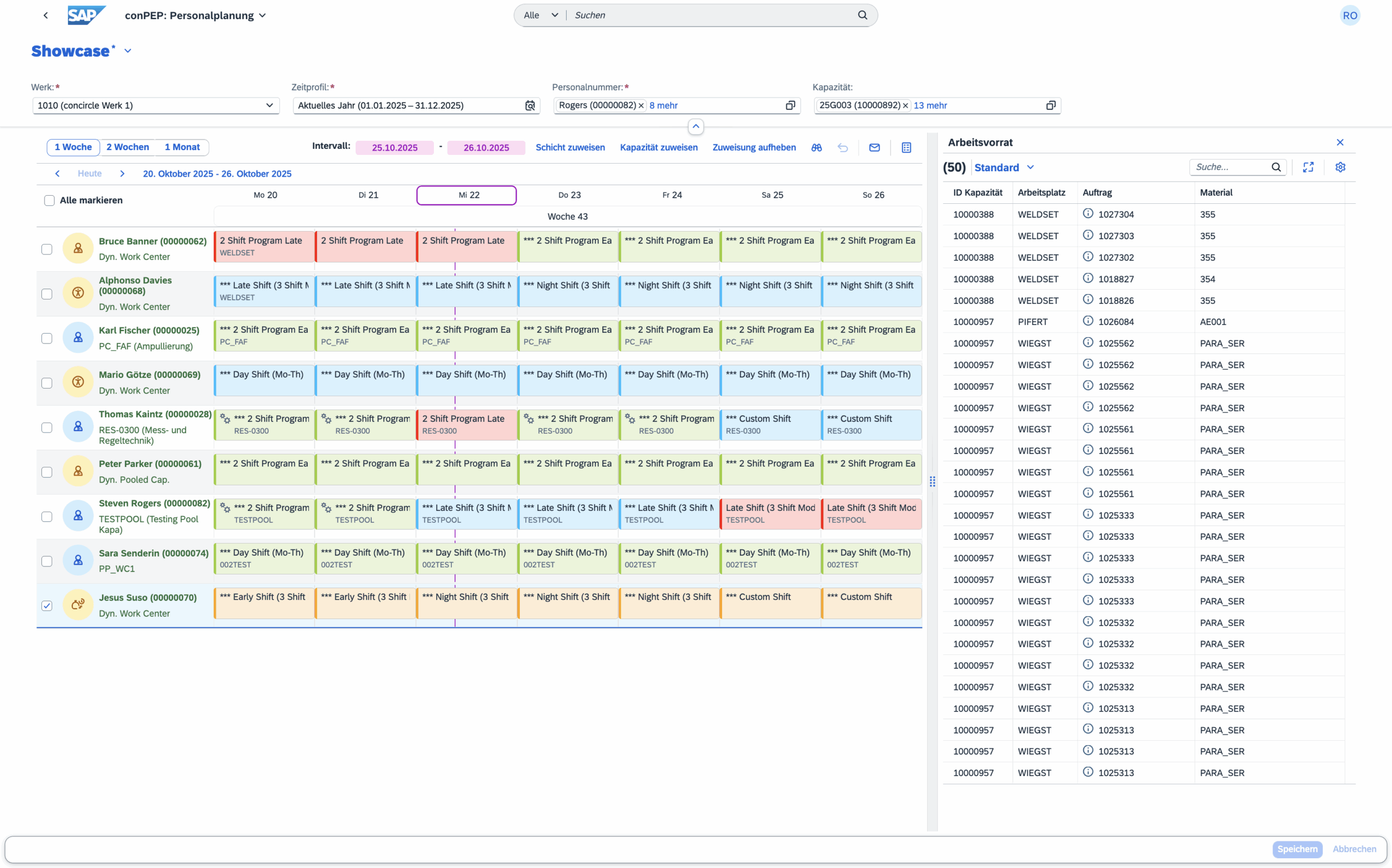Expand the Standard view variant dropdown
This screenshot has width=1392, height=868.
pos(1030,167)
